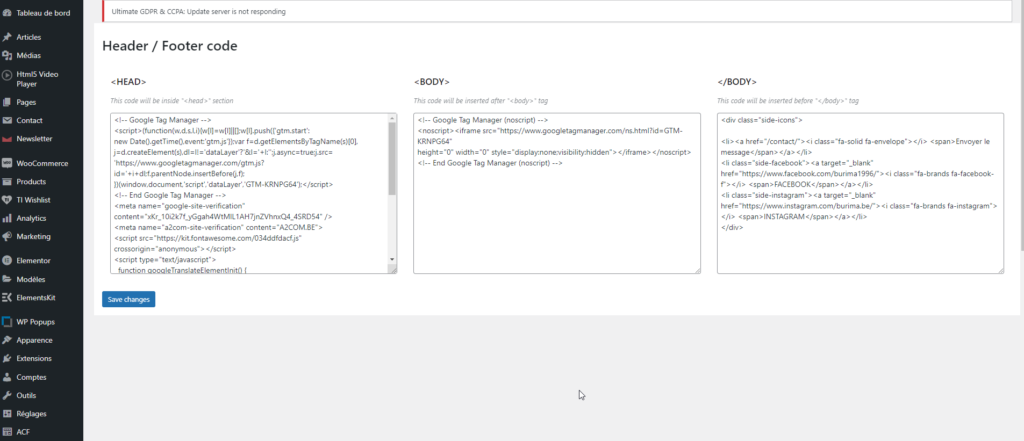This screenshot has height=441, width=1024.
Task: Click the ACF icon in sidebar
Action: 7,432
